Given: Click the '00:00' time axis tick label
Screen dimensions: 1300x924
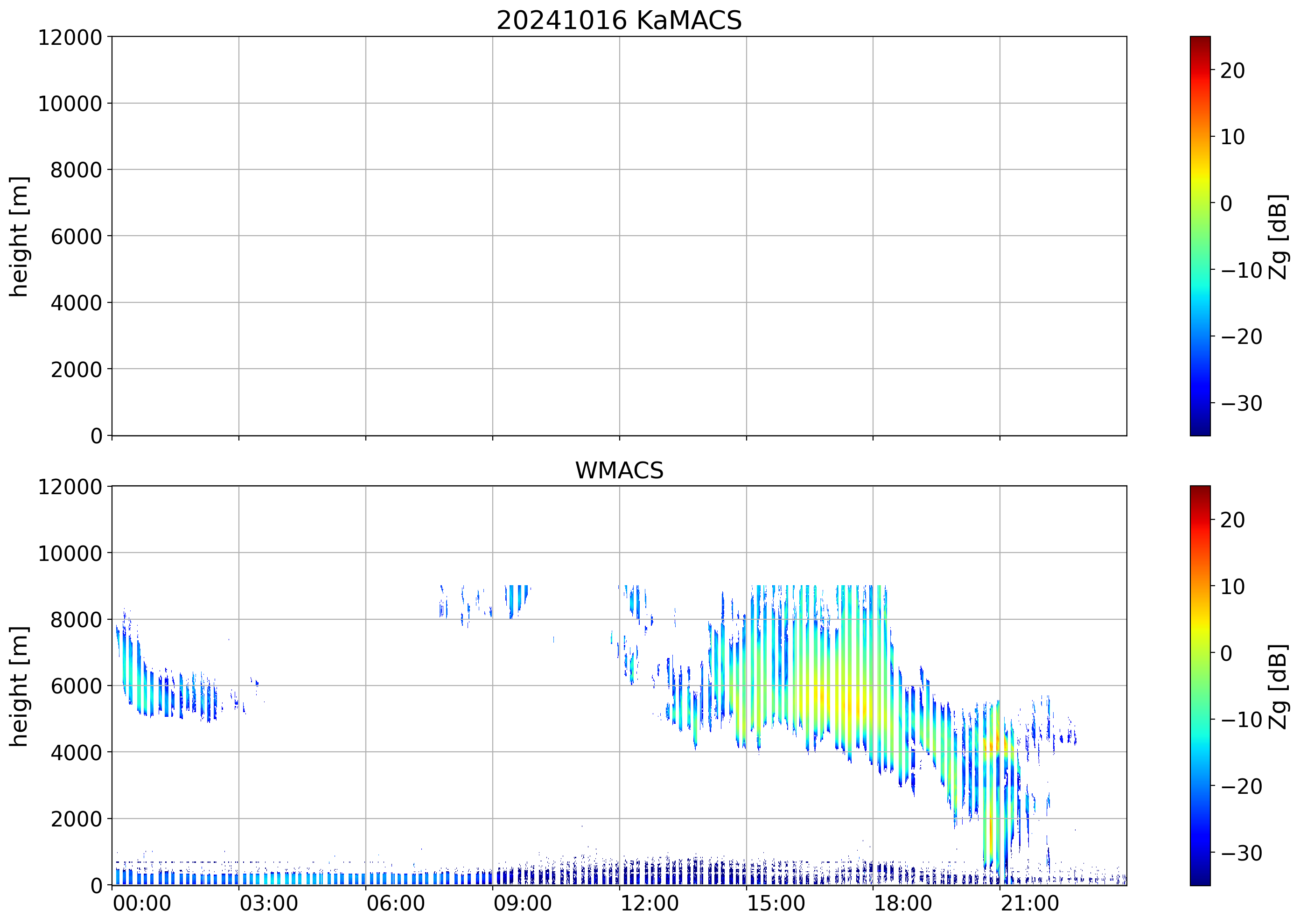Looking at the screenshot, I should click(x=142, y=903).
